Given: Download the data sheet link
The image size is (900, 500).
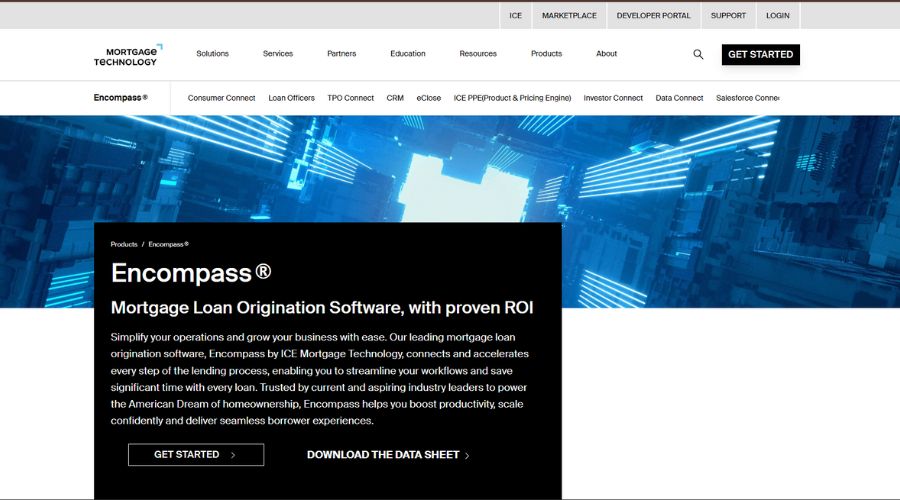Looking at the screenshot, I should click(388, 455).
